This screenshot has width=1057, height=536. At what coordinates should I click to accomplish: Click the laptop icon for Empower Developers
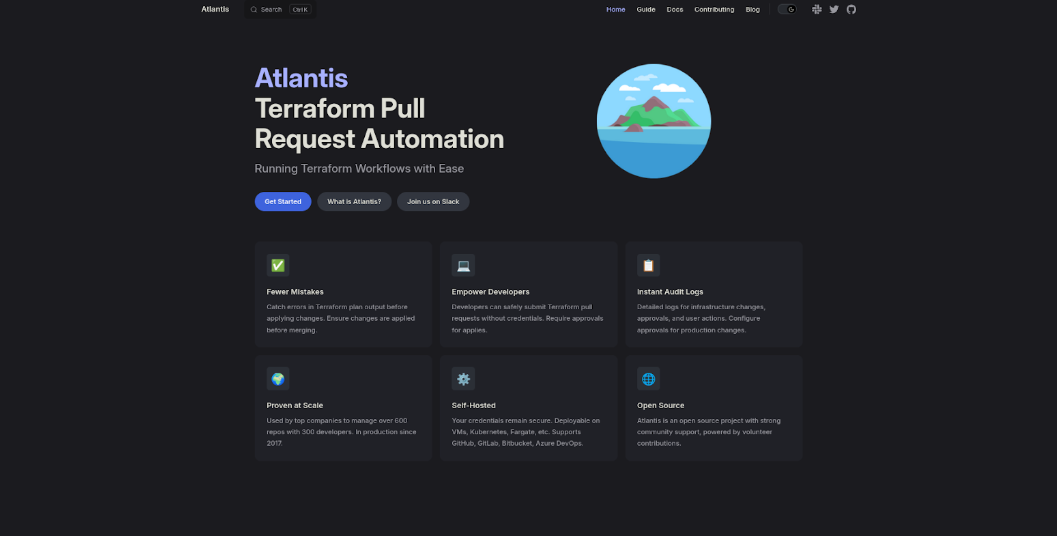[x=463, y=265]
